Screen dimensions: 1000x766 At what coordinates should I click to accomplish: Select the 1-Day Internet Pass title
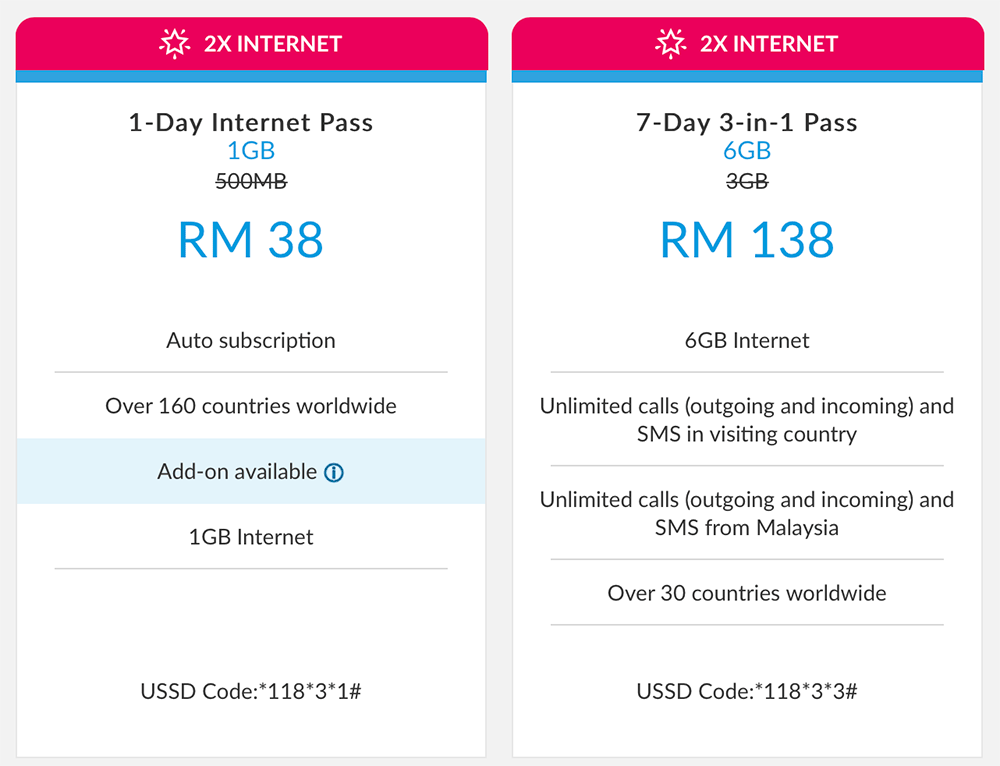pyautogui.click(x=251, y=123)
